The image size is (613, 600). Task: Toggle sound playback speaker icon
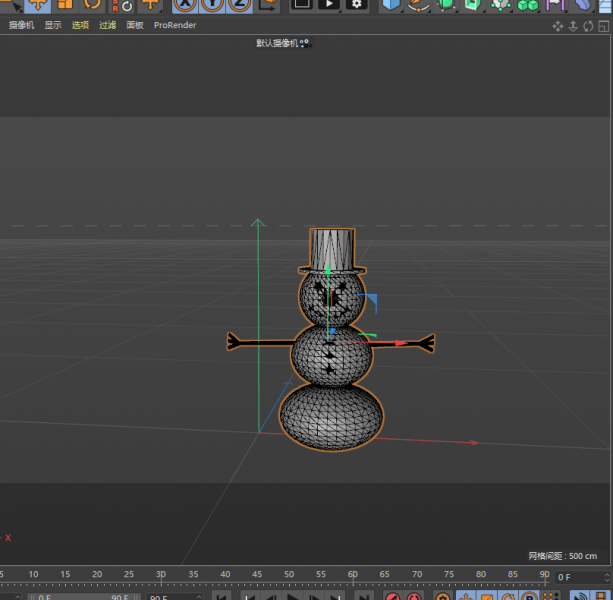(579, 596)
